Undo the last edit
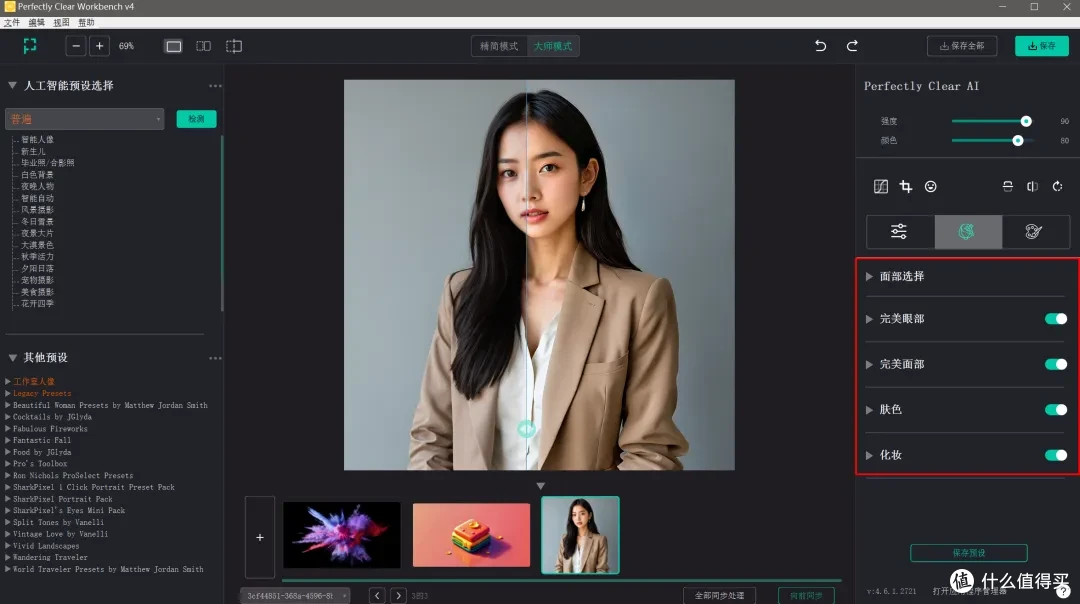1080x604 pixels. coord(820,46)
